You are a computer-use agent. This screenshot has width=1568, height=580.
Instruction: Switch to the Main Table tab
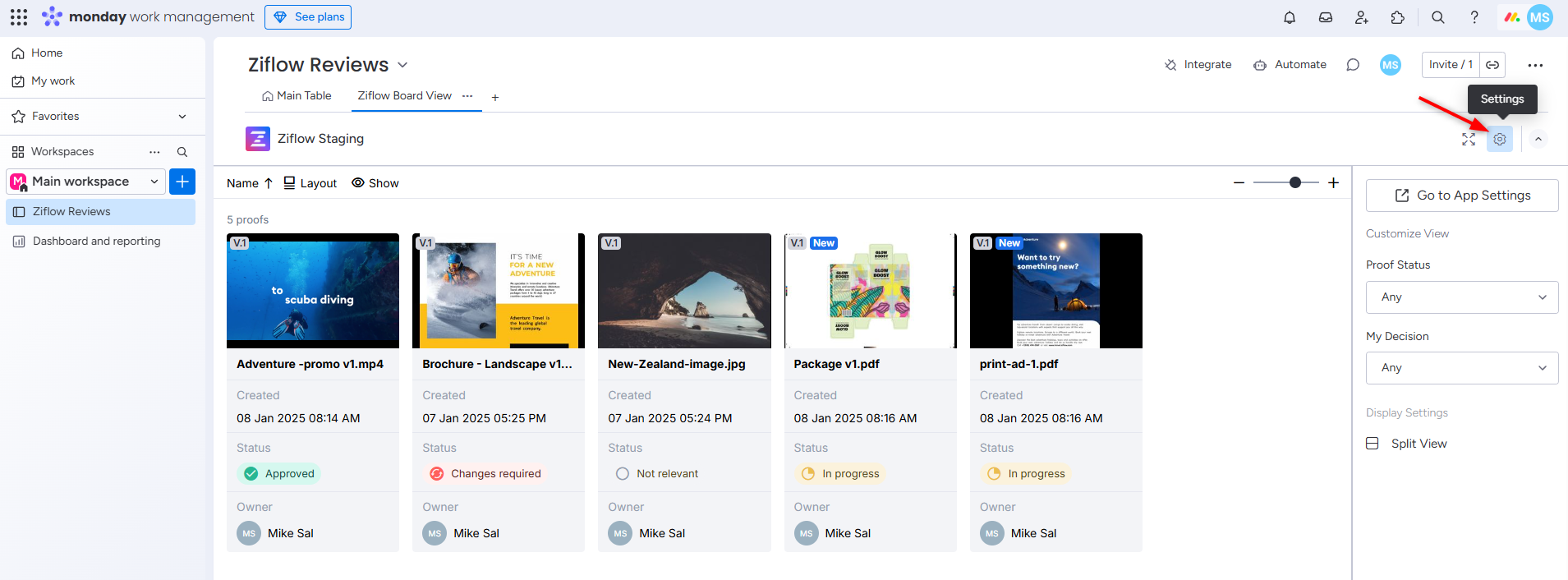click(x=297, y=96)
